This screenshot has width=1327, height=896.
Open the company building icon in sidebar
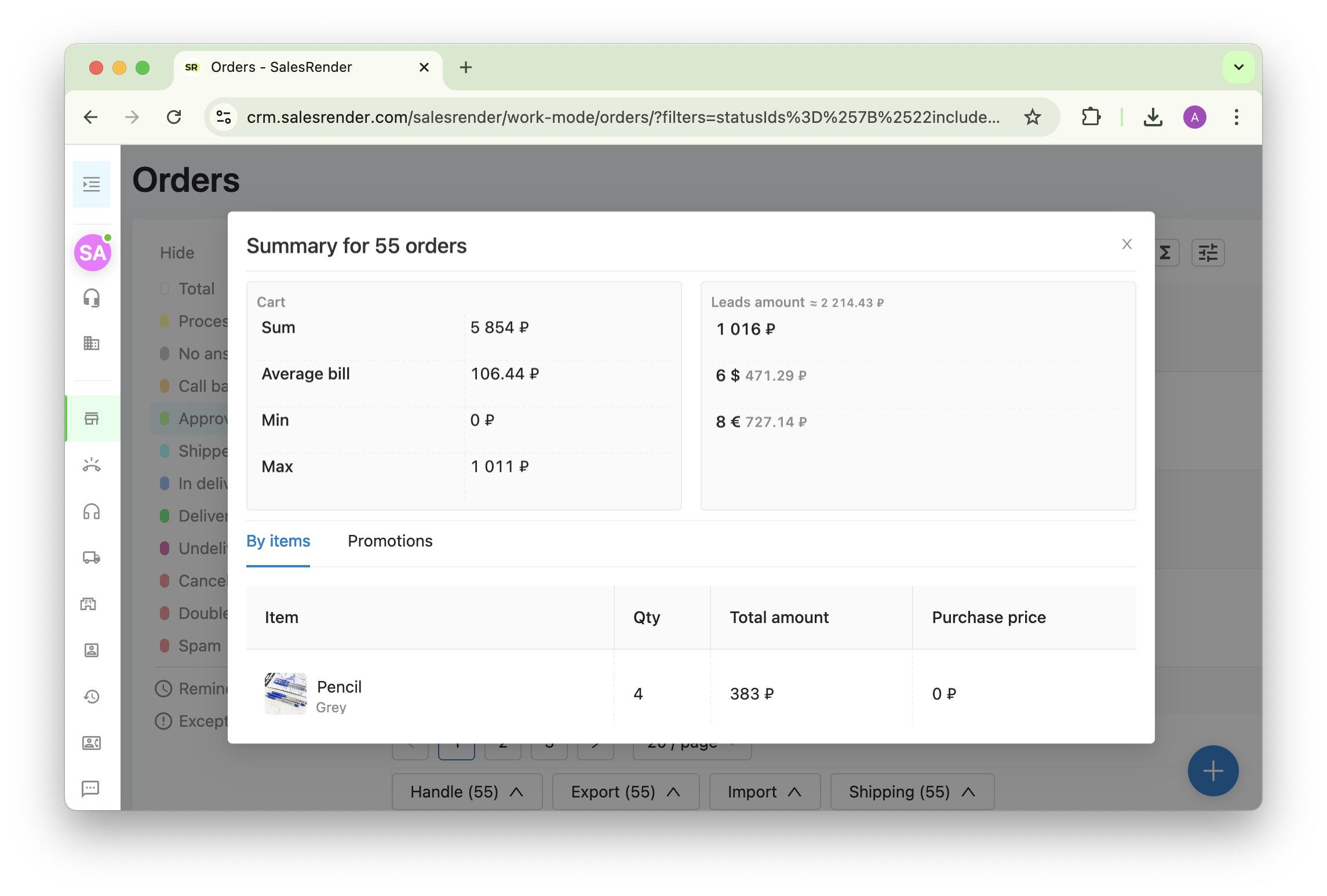(x=92, y=343)
